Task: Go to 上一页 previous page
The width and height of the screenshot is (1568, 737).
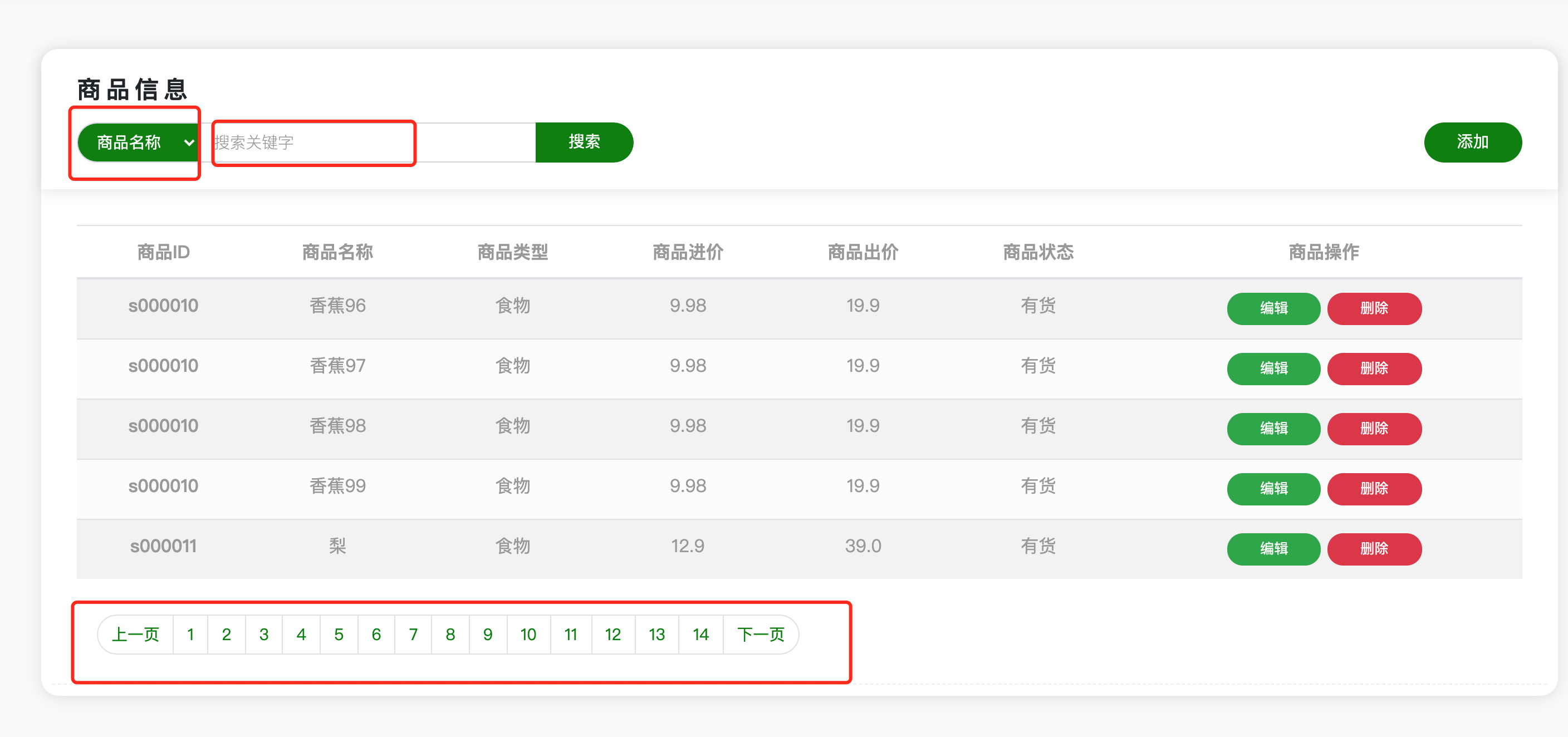Action: click(x=136, y=635)
